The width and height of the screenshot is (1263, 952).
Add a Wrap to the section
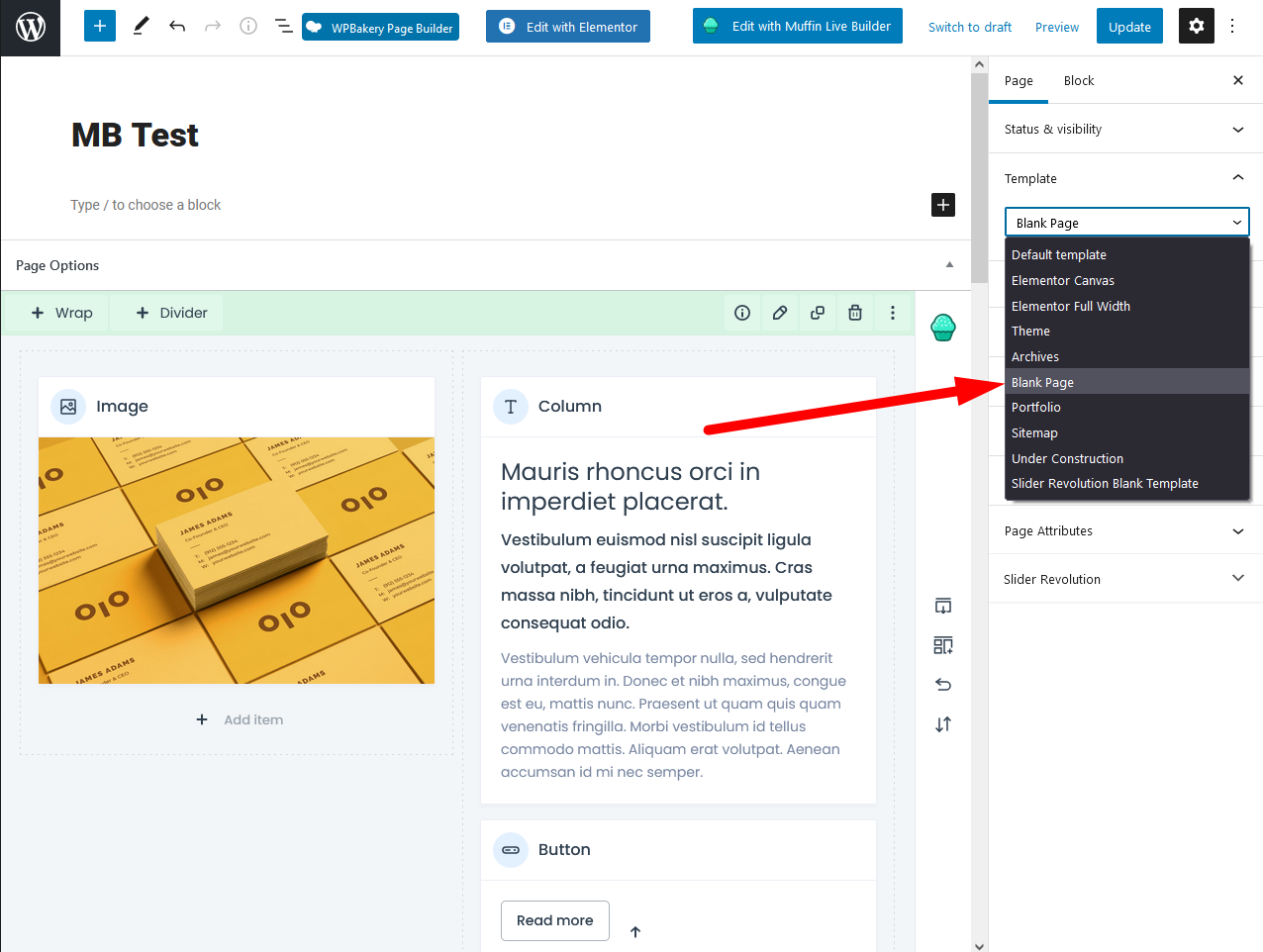click(62, 313)
